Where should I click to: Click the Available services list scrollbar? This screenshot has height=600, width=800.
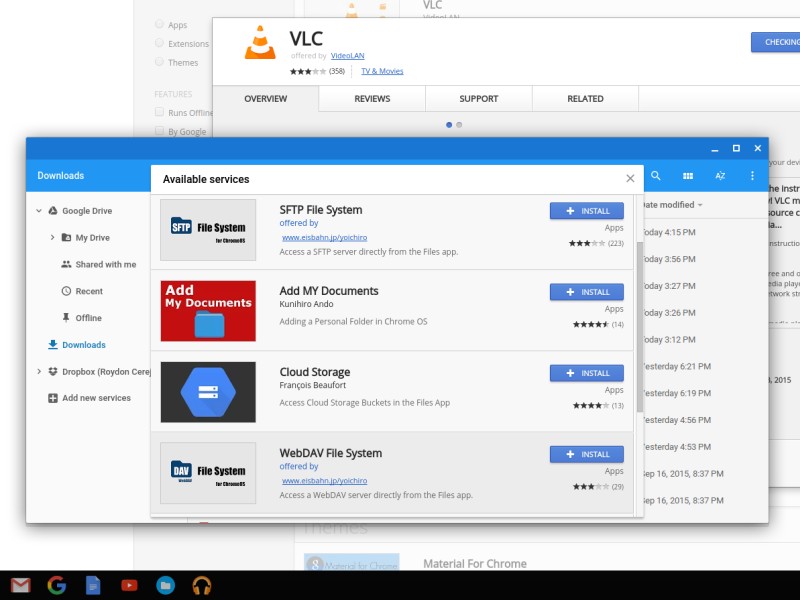639,327
